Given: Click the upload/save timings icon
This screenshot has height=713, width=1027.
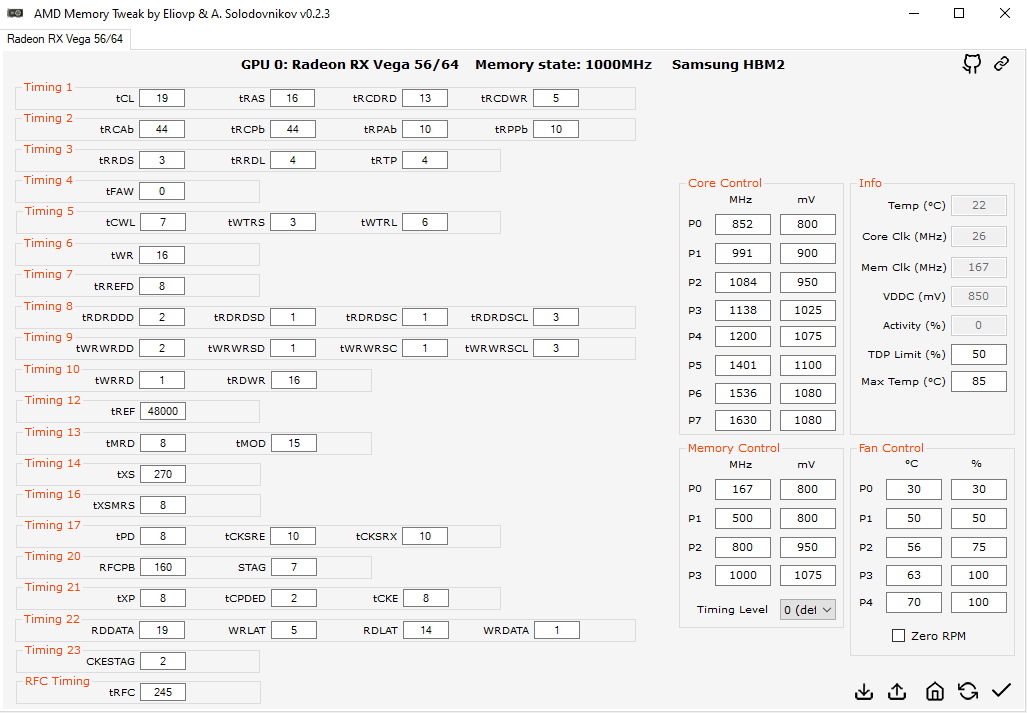Looking at the screenshot, I should 897,691.
